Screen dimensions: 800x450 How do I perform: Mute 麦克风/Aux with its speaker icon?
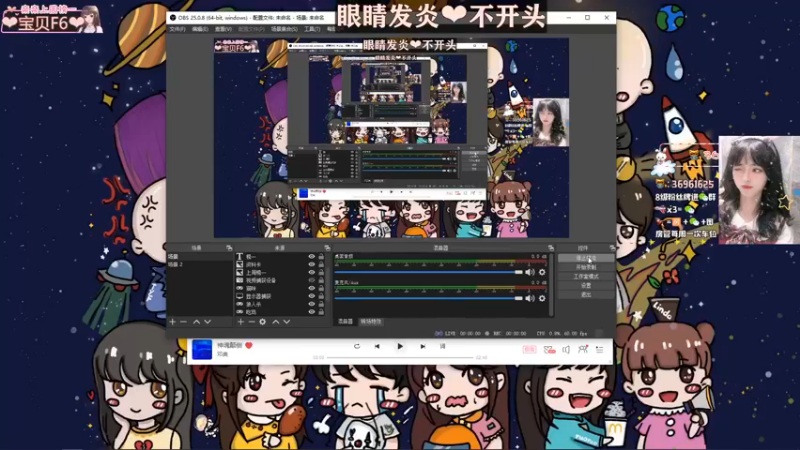(x=530, y=298)
